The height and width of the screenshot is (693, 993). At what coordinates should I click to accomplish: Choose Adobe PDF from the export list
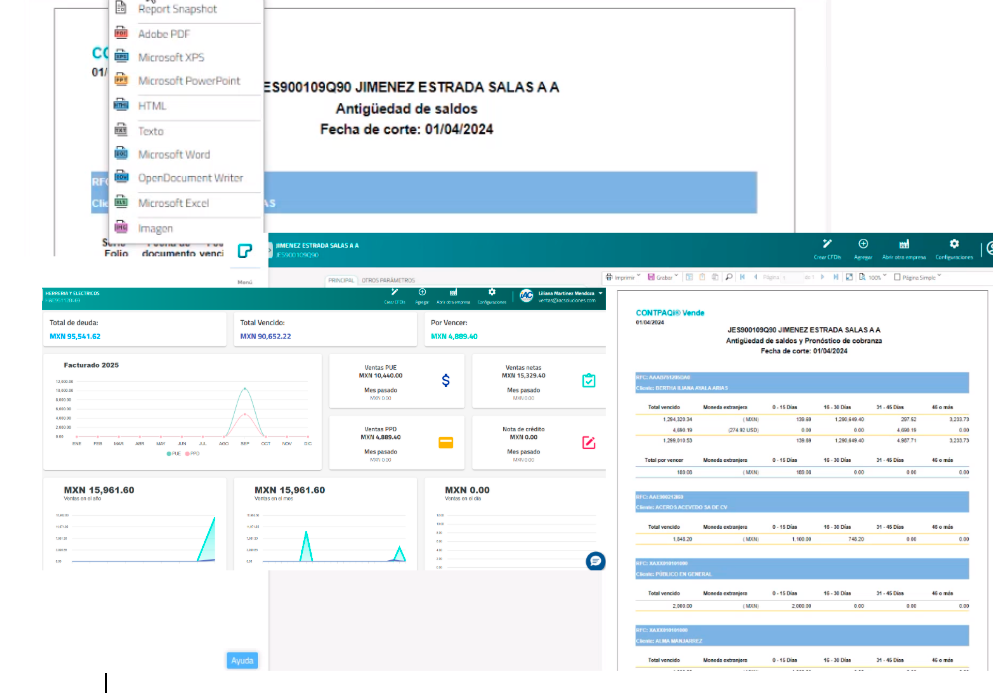click(163, 34)
